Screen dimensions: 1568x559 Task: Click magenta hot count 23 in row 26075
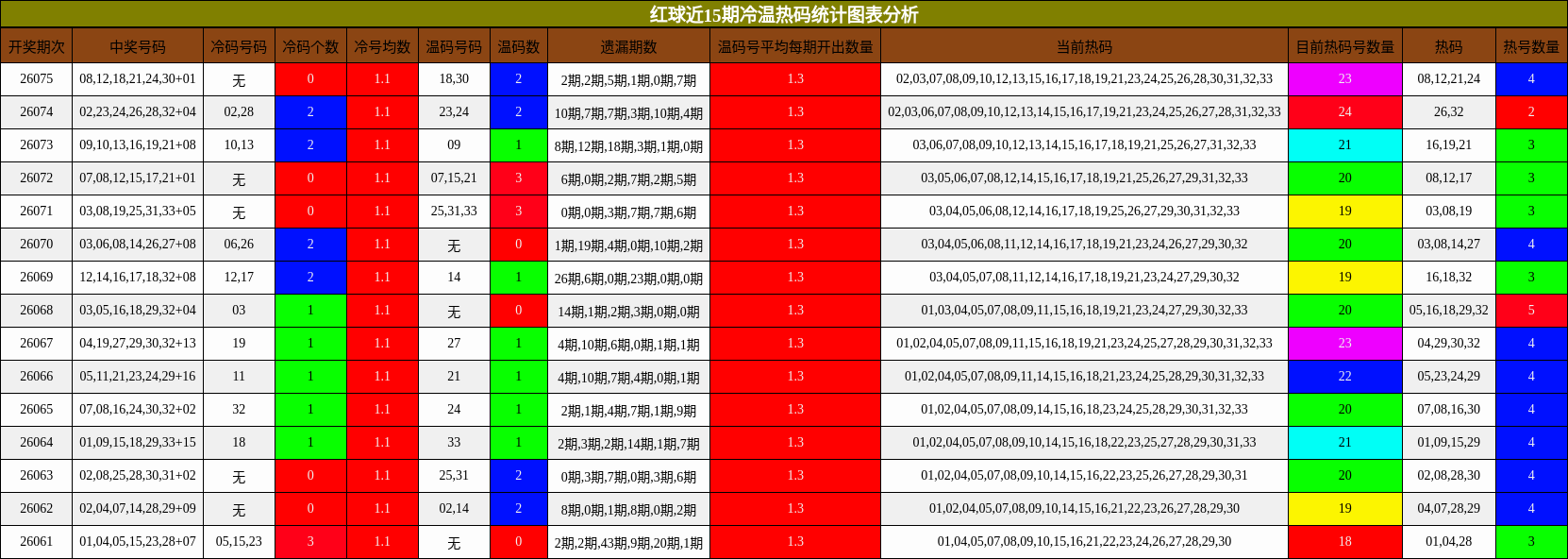click(x=1344, y=79)
